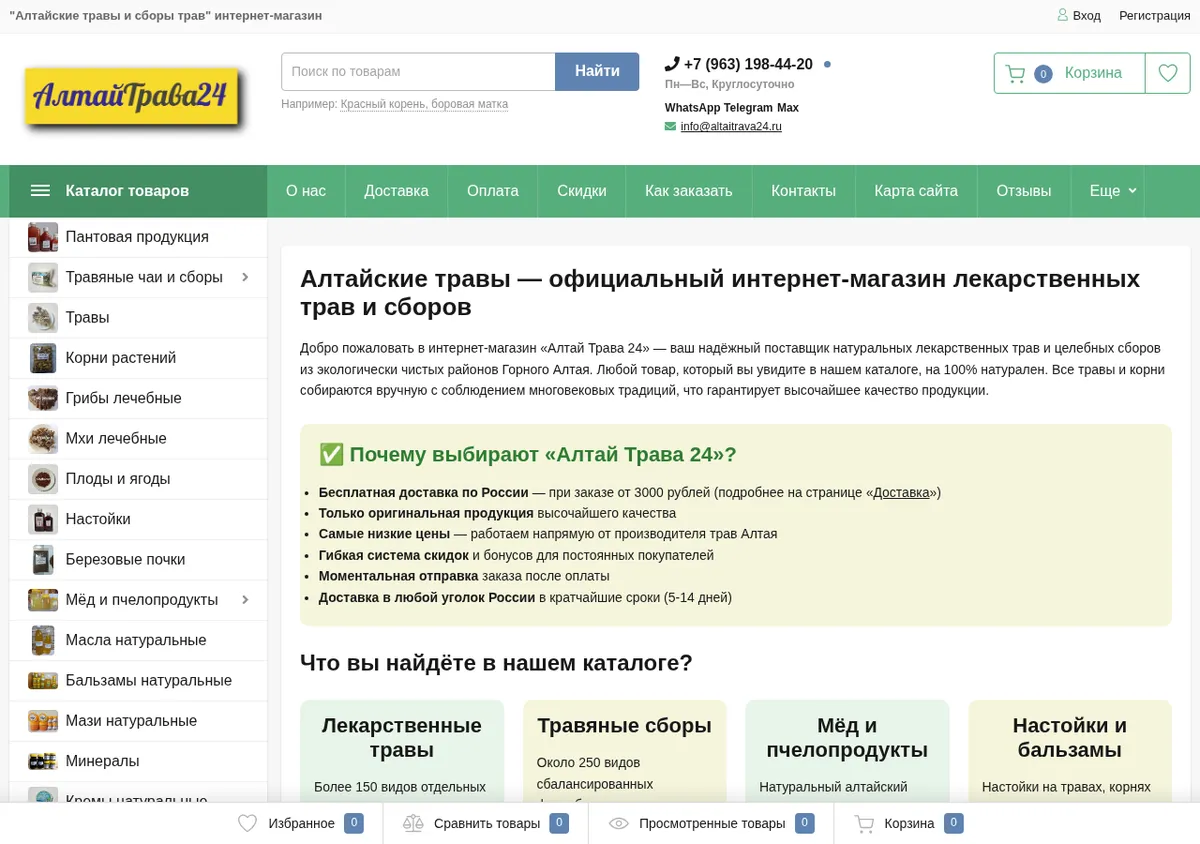Screen dimensions: 1200x844
Task: Click the Доставка link in the benefits list
Action: [x=901, y=492]
